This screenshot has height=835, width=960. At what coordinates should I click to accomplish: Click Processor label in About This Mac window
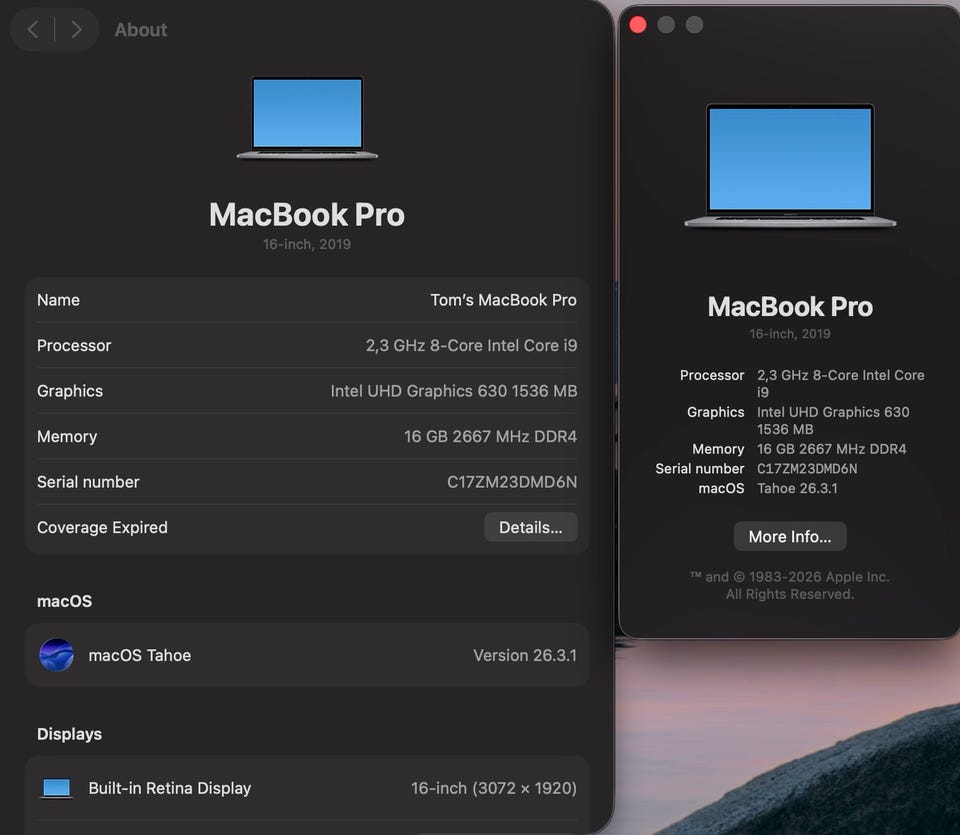pos(712,375)
